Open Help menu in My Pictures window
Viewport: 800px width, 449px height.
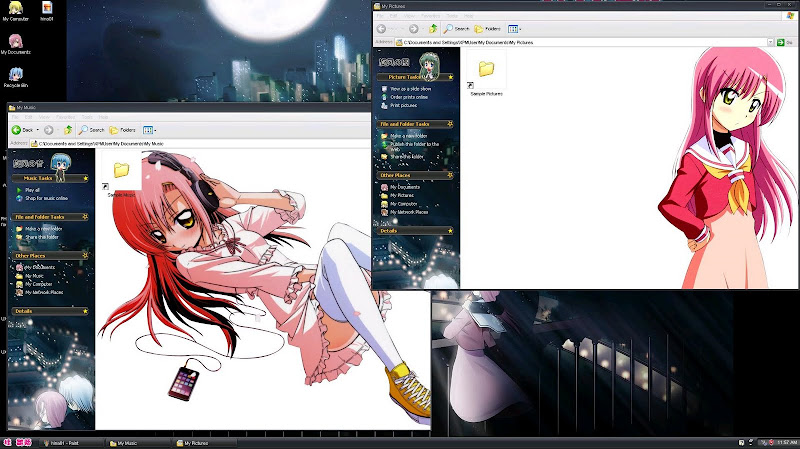coord(468,16)
